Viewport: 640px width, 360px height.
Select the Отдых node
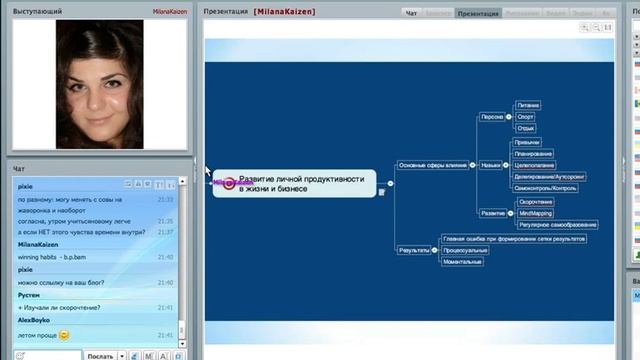click(x=525, y=128)
